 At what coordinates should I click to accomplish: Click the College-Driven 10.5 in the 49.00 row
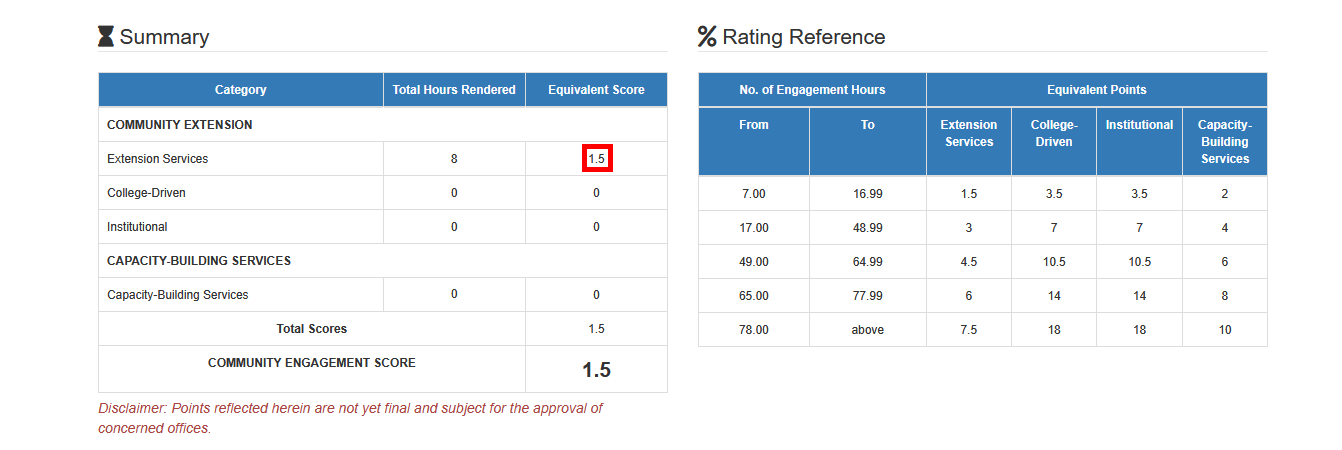(x=1054, y=262)
